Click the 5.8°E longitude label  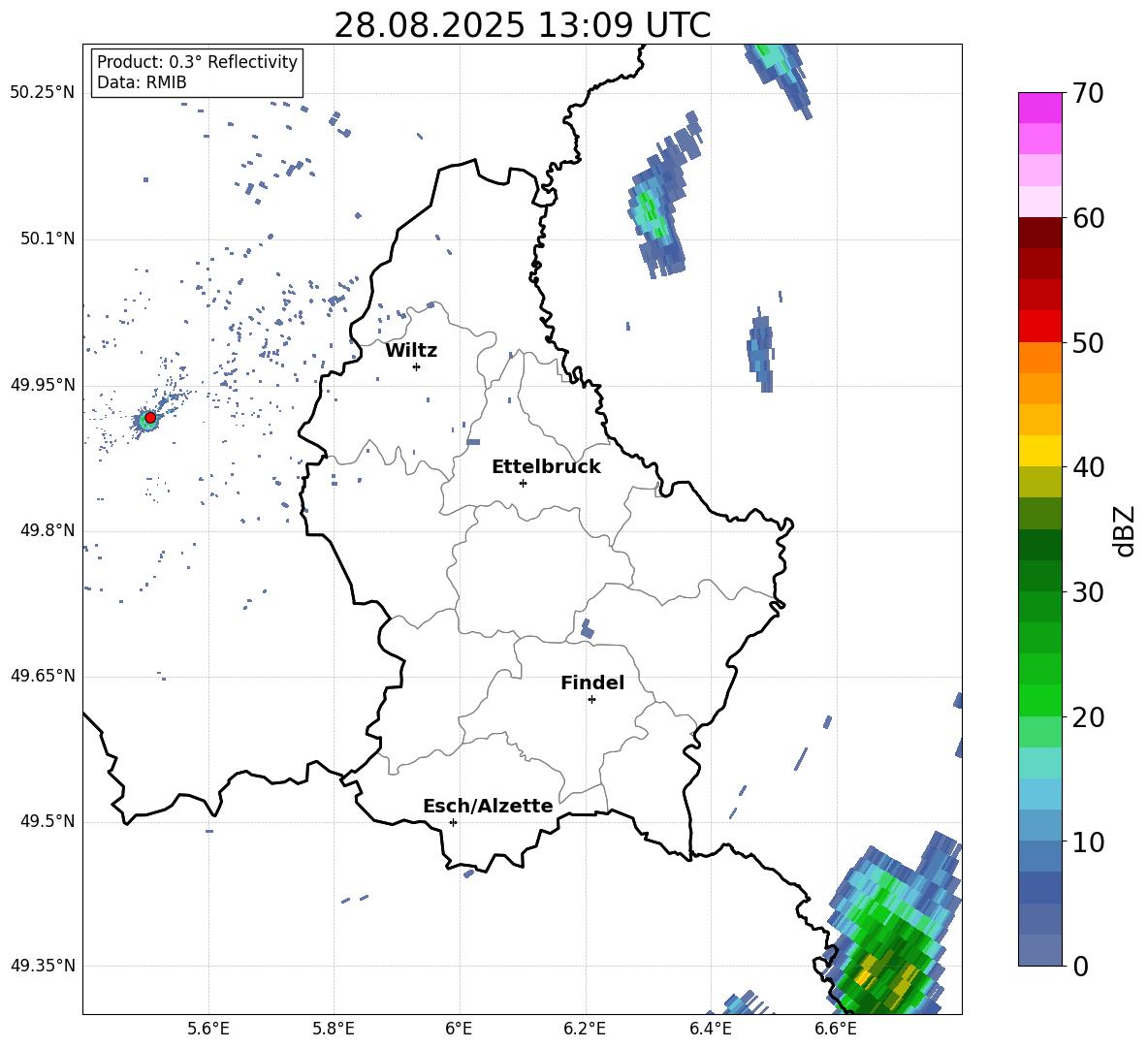(334, 1029)
